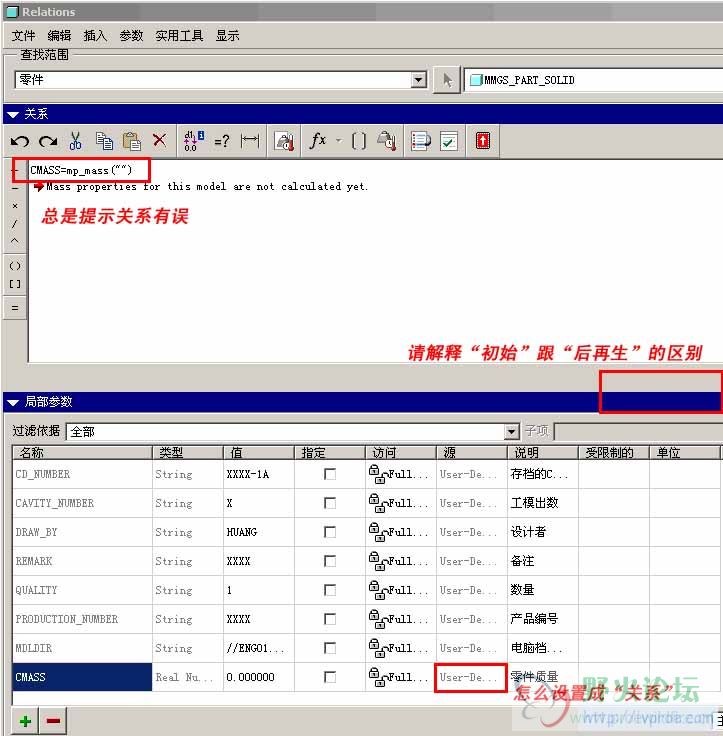Toggle designate checkbox for MDLDIR
Image resolution: width=723 pixels, height=736 pixels.
(330, 648)
